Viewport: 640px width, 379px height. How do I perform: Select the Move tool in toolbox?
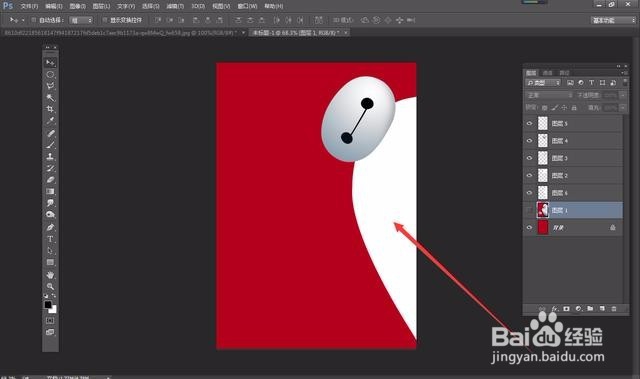(x=50, y=63)
